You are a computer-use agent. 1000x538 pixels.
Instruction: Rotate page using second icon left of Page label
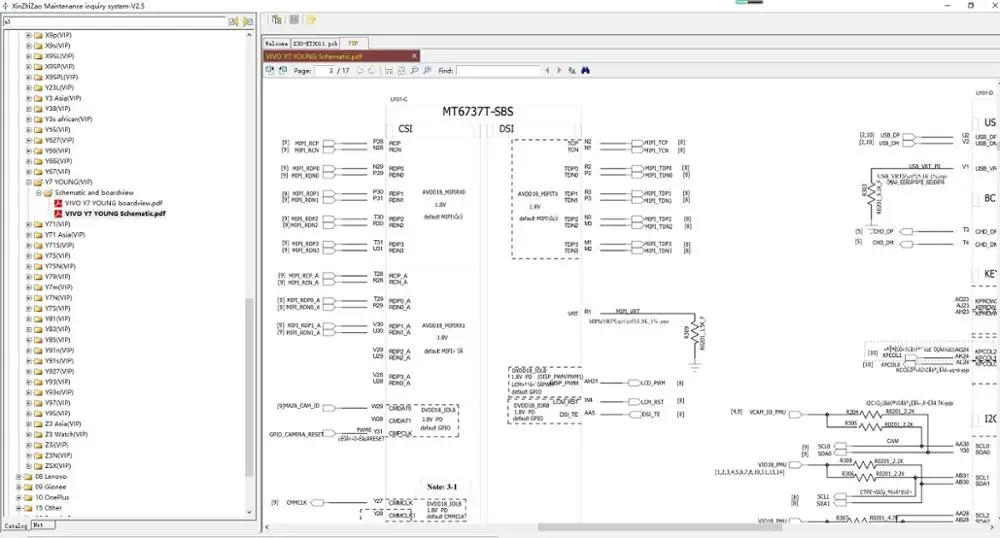click(x=283, y=70)
